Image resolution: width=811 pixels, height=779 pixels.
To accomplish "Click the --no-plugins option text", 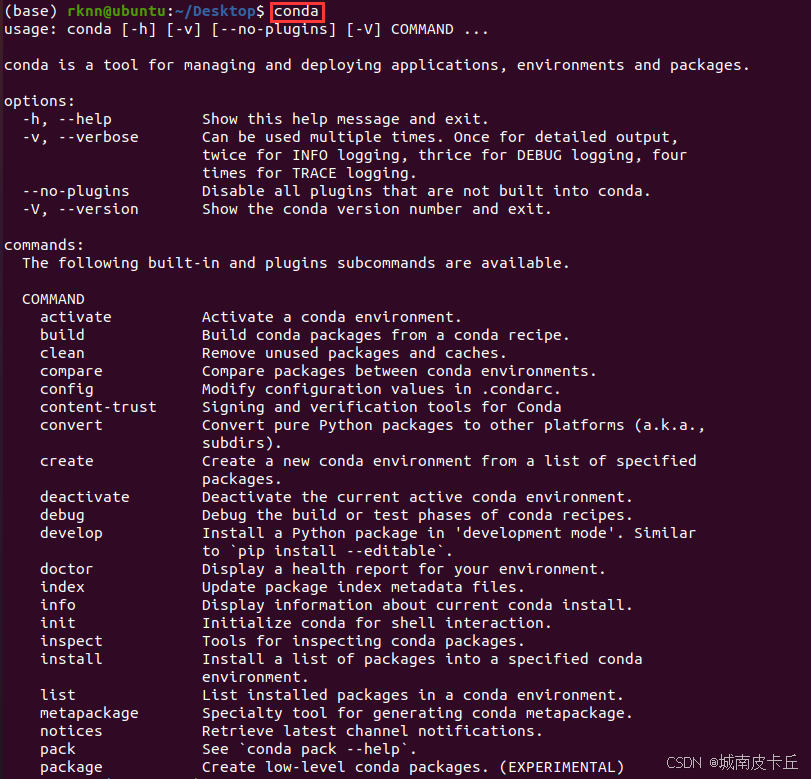I will 76,191.
